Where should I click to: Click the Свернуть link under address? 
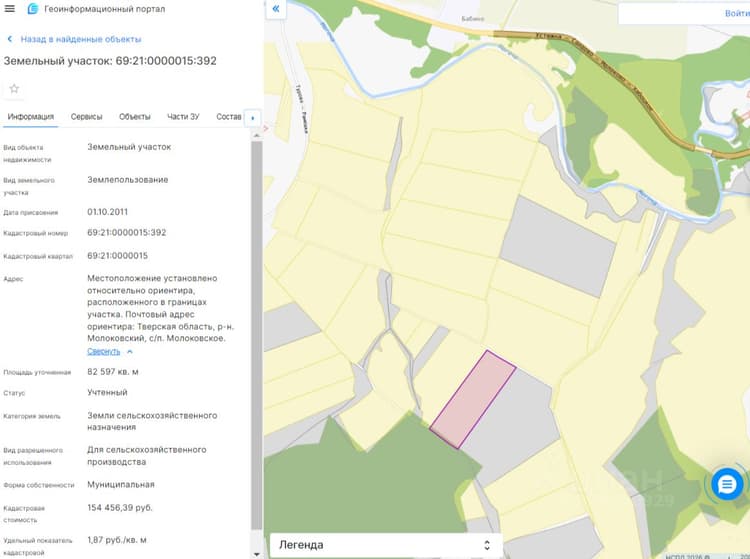coord(103,351)
